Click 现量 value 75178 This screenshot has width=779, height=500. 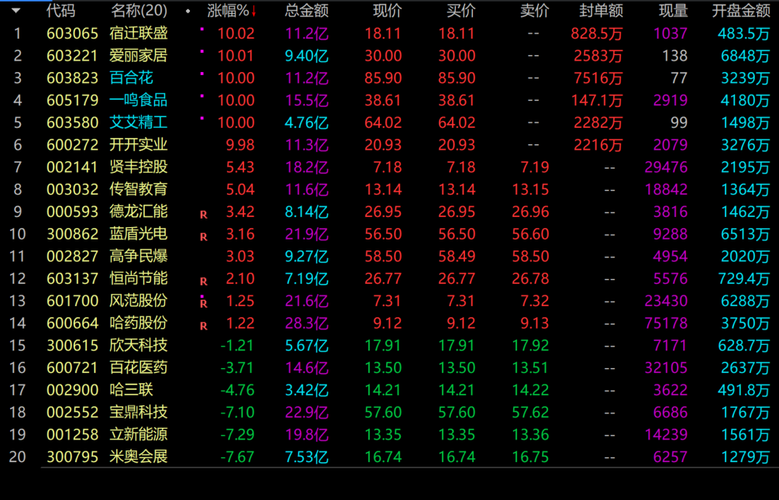[x=666, y=323]
